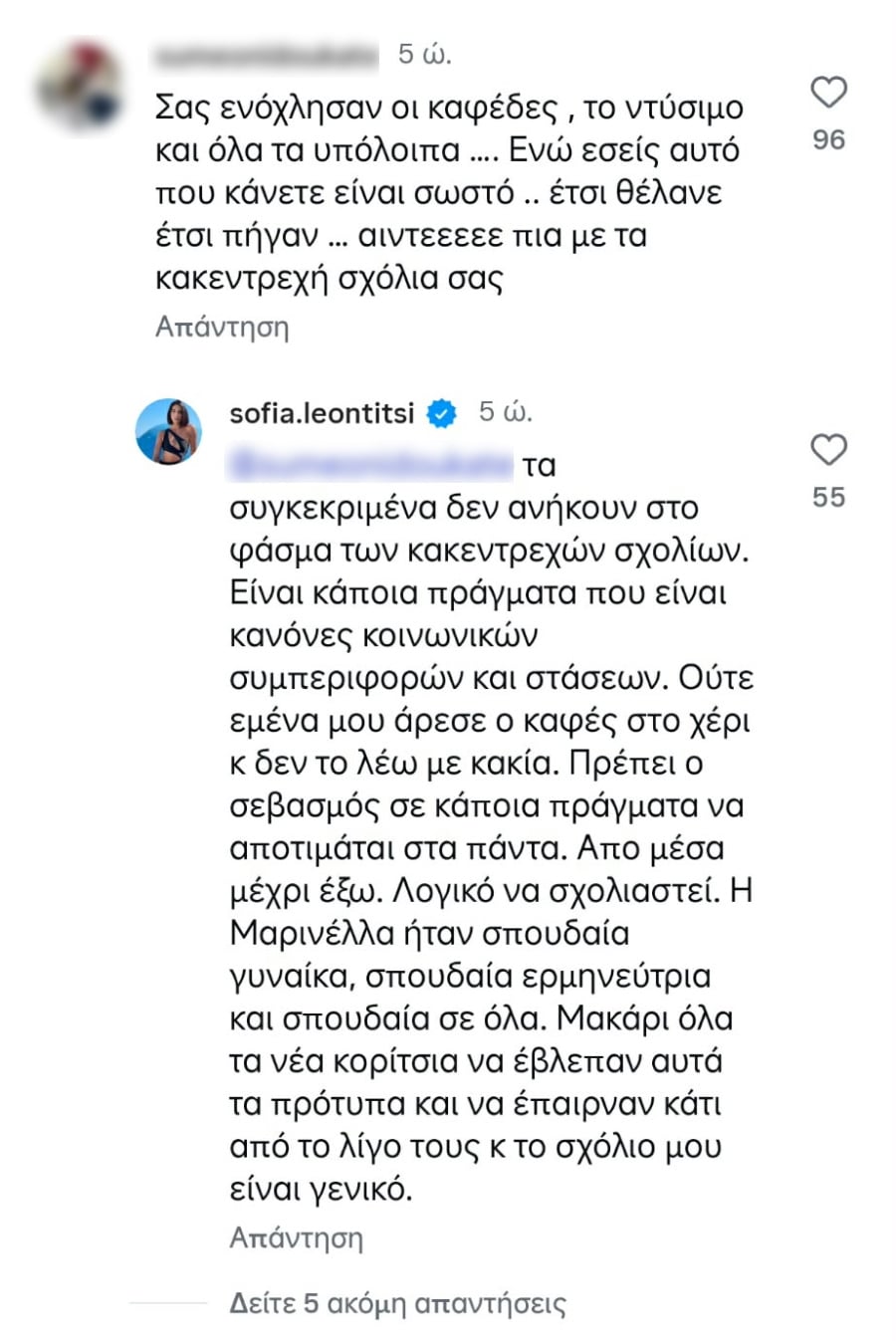Click the phrase κακεντρεχή σχόλια σας
Viewport: 896px width, 1341px height.
point(329,278)
